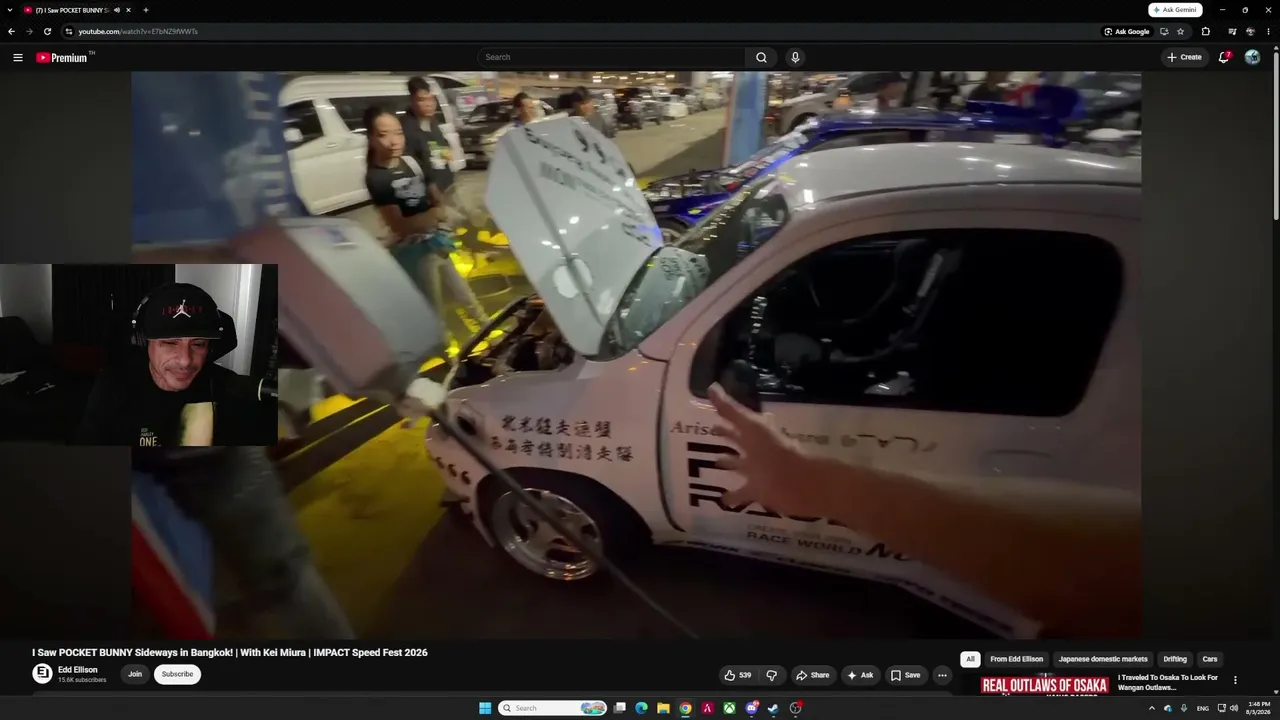Focus the YouTube search field

click(x=611, y=57)
